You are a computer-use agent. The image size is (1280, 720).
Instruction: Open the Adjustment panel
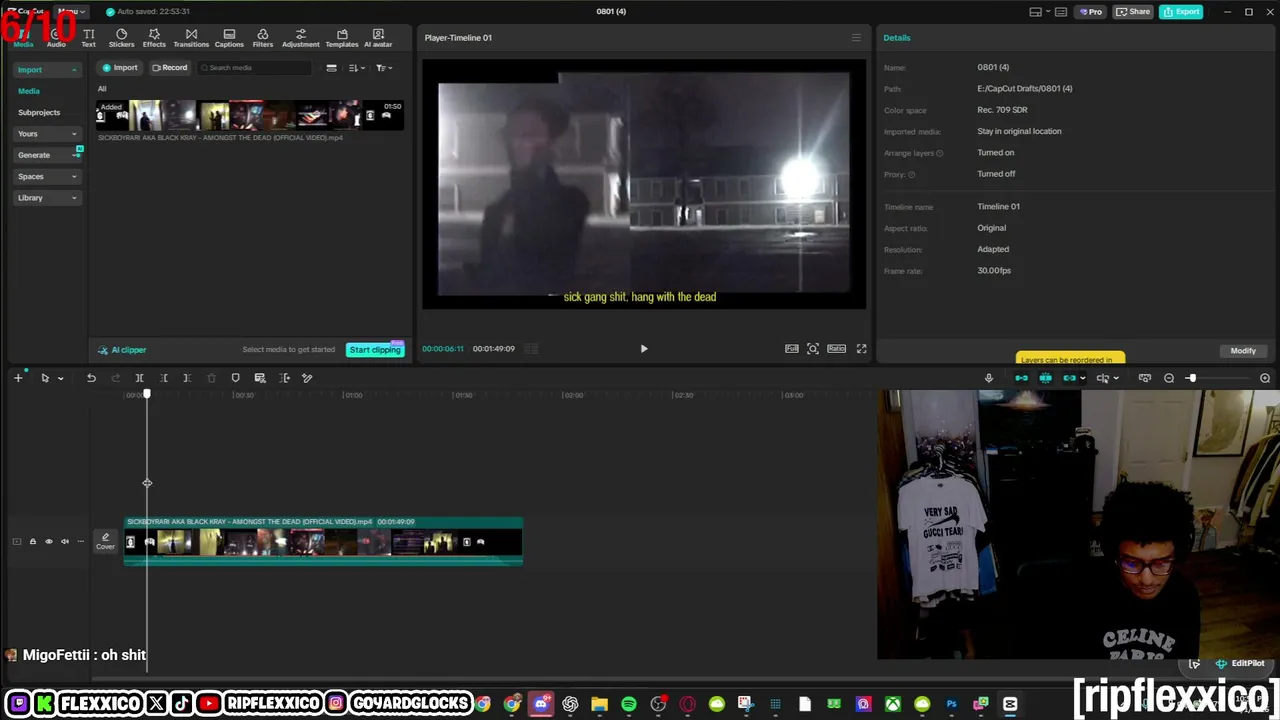click(301, 38)
